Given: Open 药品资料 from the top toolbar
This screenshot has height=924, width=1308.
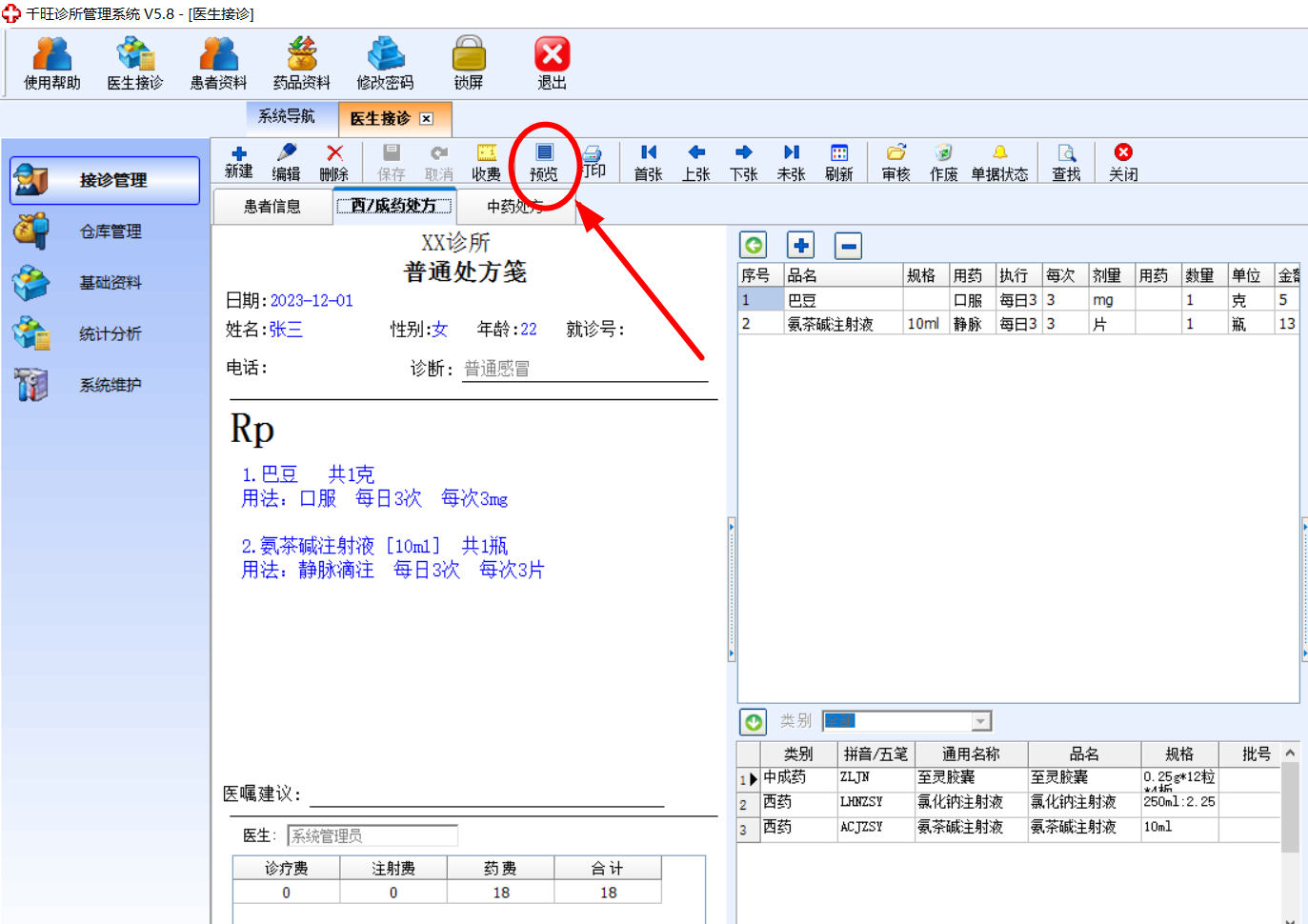Looking at the screenshot, I should click(x=302, y=63).
